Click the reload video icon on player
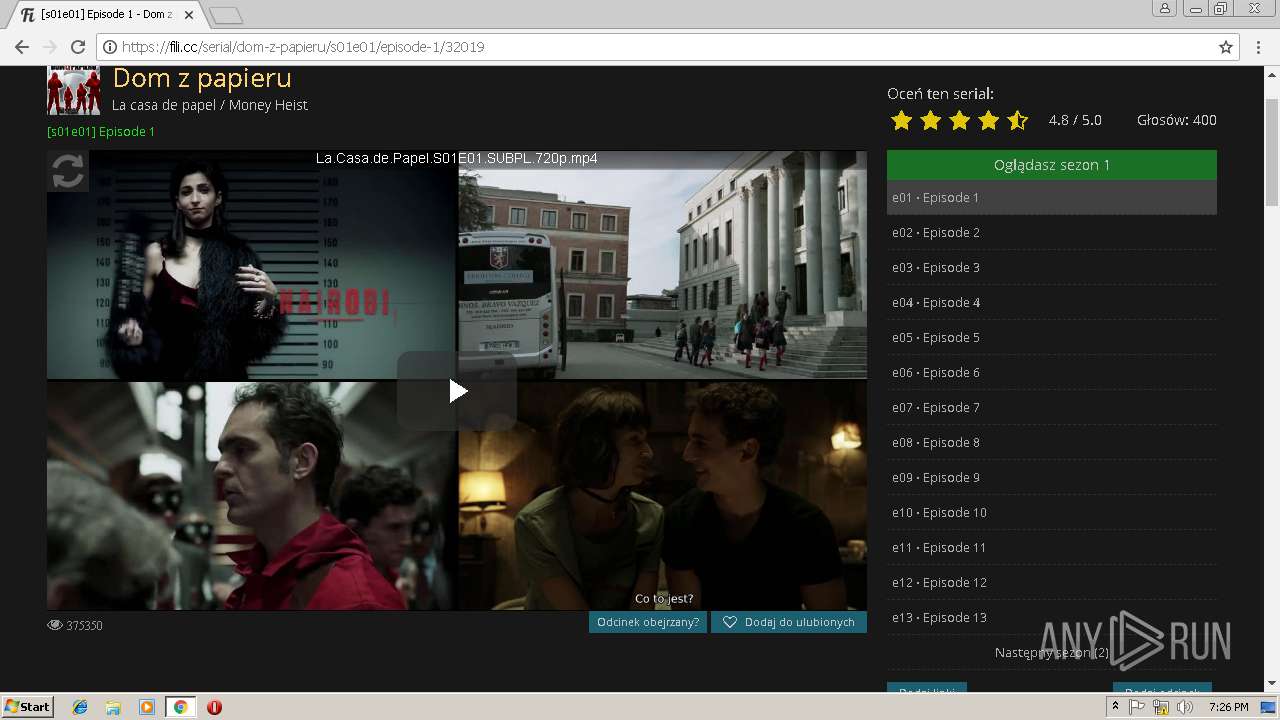This screenshot has height=720, width=1280. coord(68,171)
